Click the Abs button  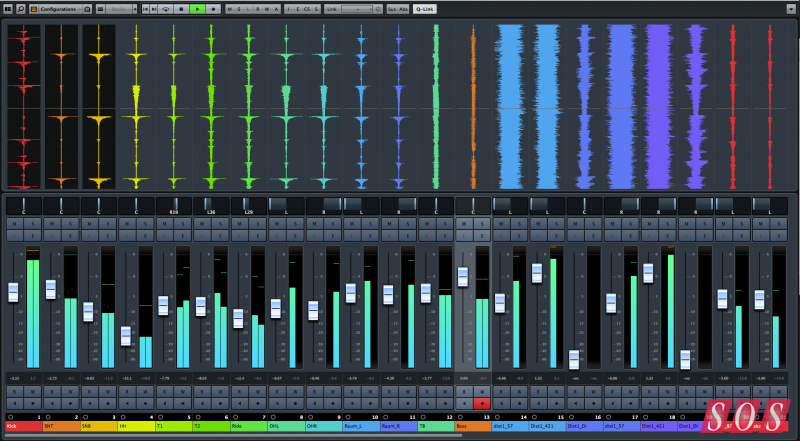[404, 9]
